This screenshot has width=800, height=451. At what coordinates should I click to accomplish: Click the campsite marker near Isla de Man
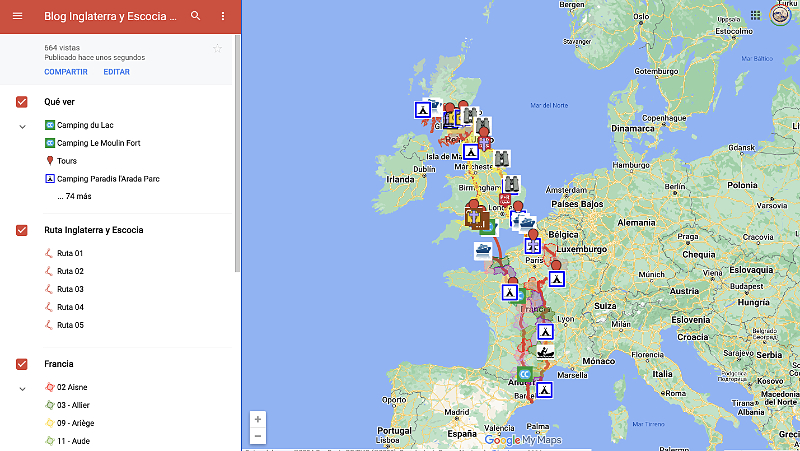[x=470, y=152]
